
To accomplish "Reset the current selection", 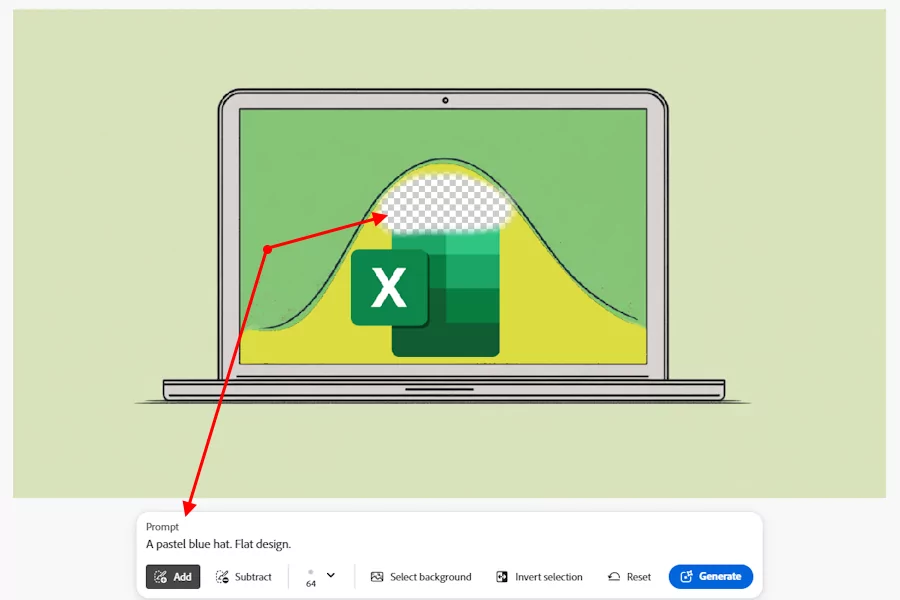I will tap(629, 577).
